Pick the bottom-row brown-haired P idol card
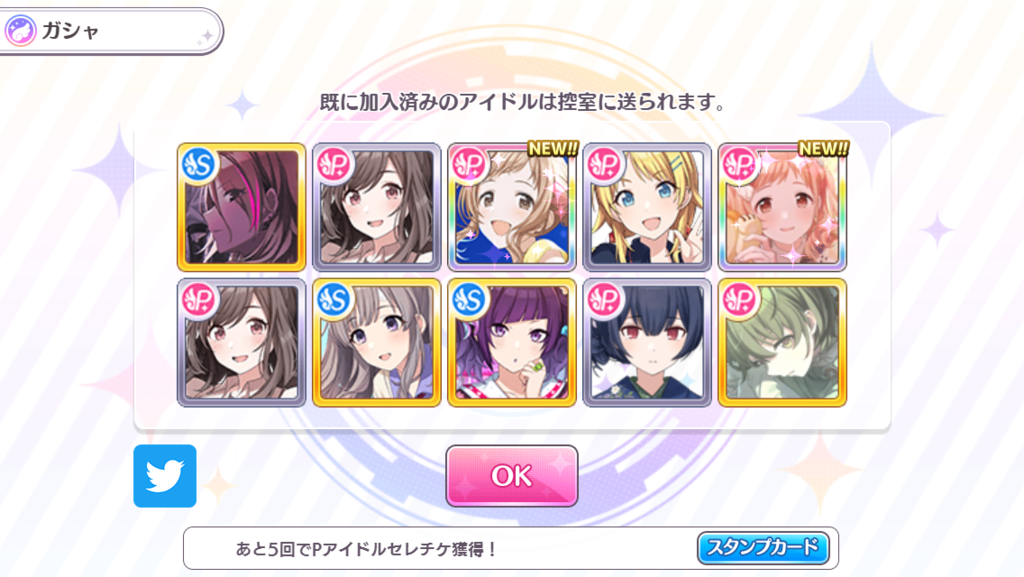 click(242, 343)
